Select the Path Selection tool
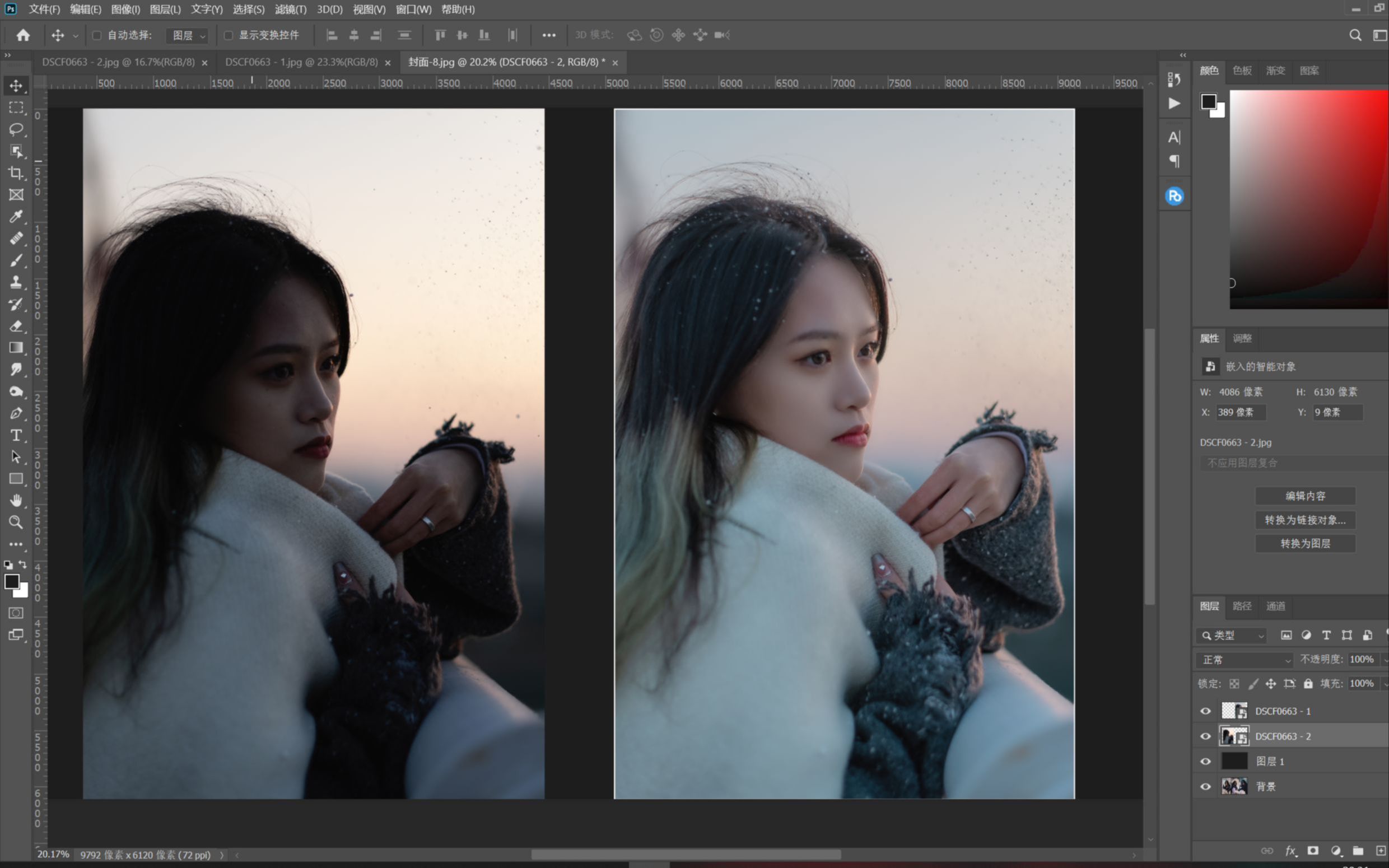1389x868 pixels. pyautogui.click(x=16, y=457)
